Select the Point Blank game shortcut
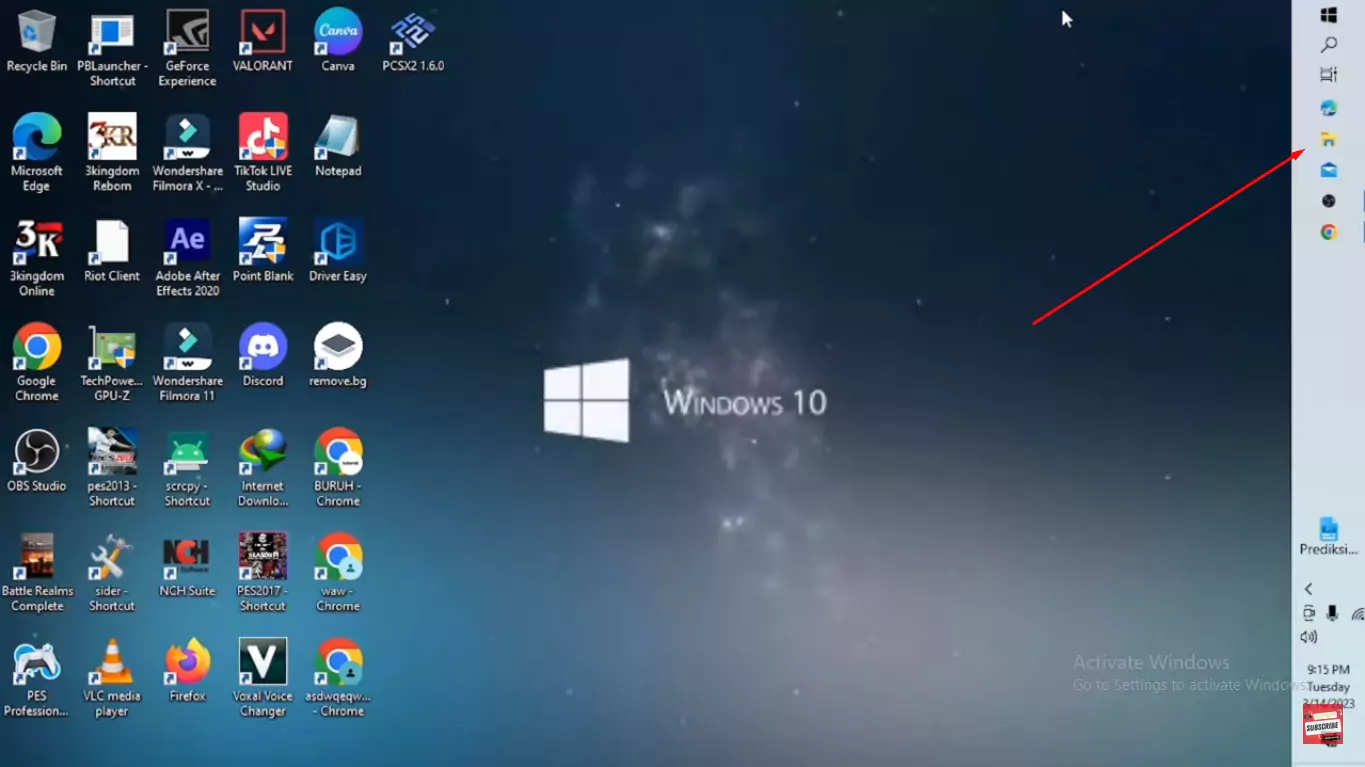The width and height of the screenshot is (1365, 767). pos(263,252)
